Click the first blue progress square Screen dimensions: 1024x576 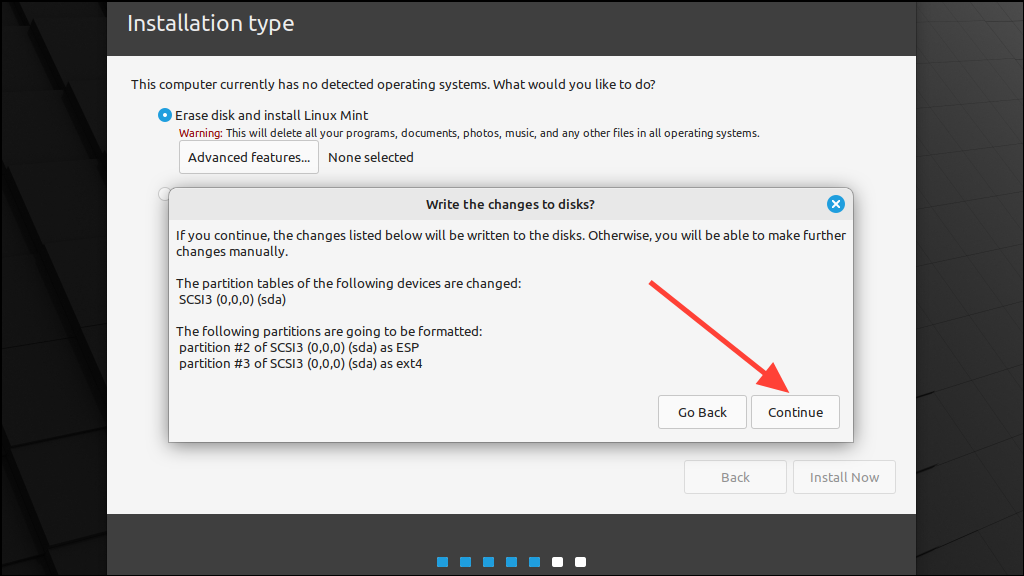[442, 562]
